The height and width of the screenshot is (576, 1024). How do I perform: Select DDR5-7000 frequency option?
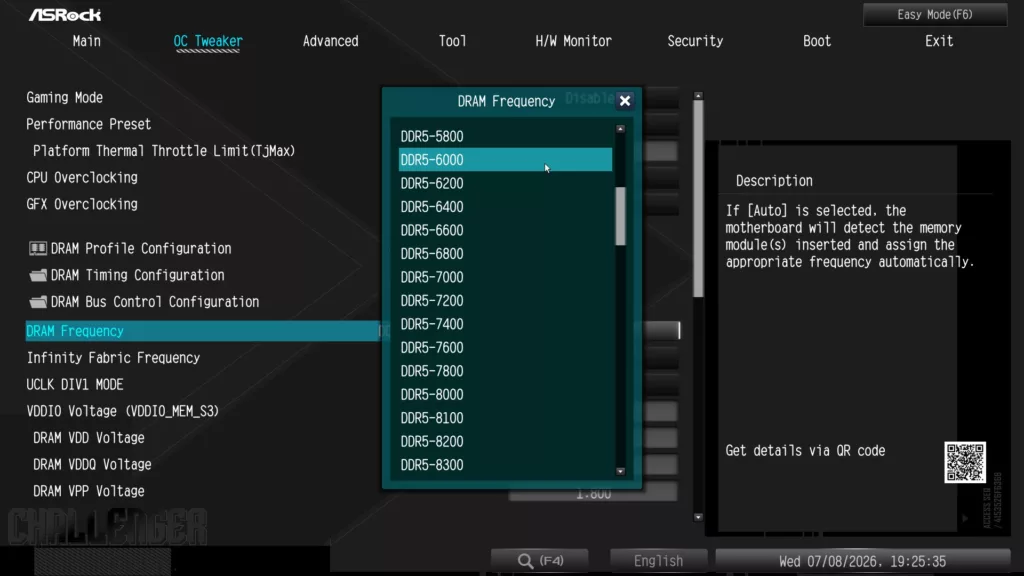pos(505,277)
